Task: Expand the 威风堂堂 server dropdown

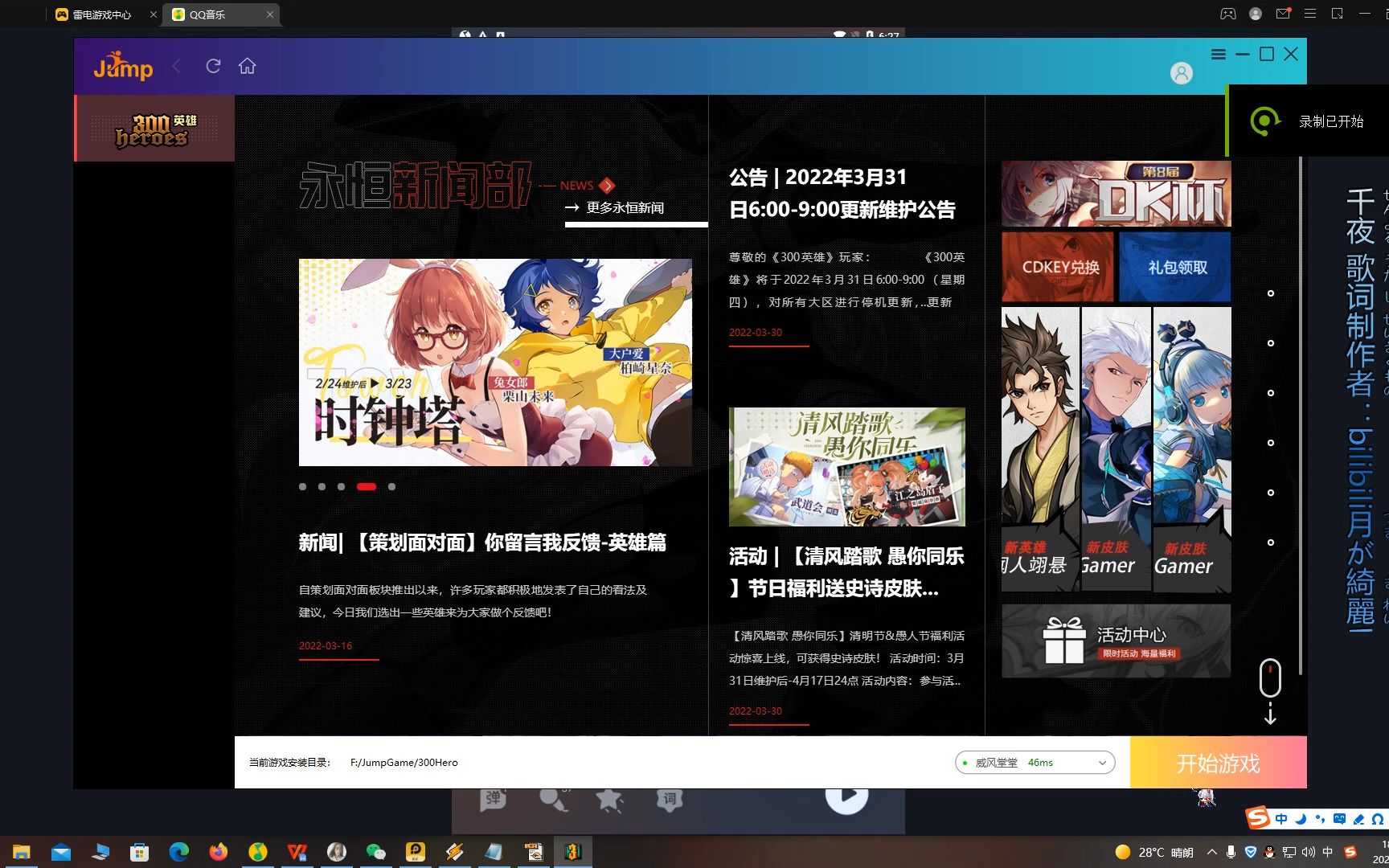Action: pos(1035,762)
